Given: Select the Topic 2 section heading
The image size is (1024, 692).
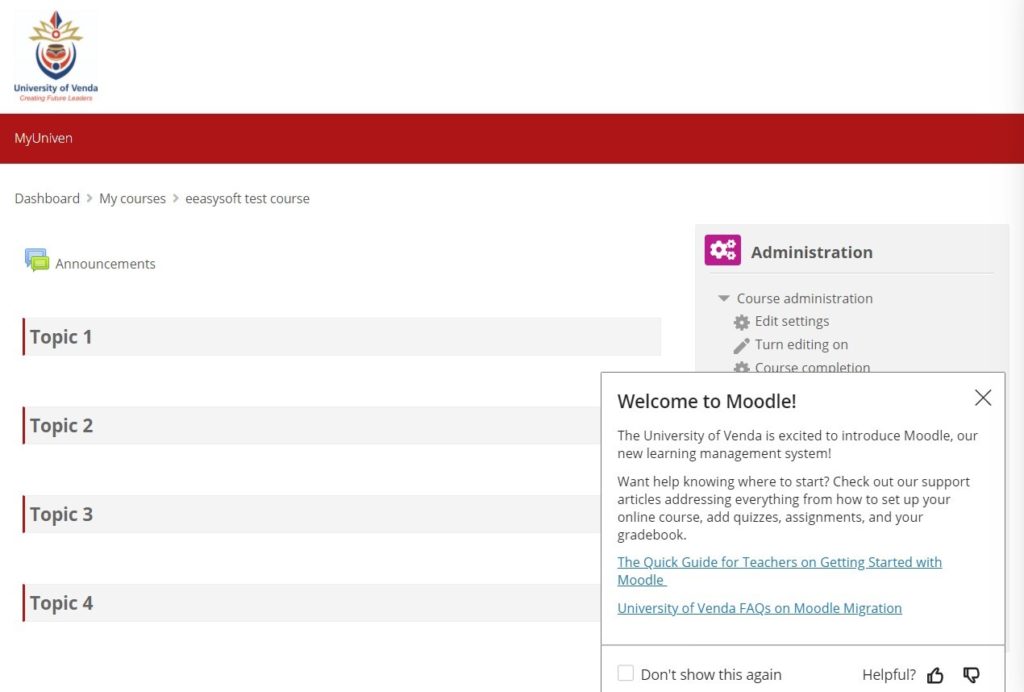Looking at the screenshot, I should [x=61, y=426].
